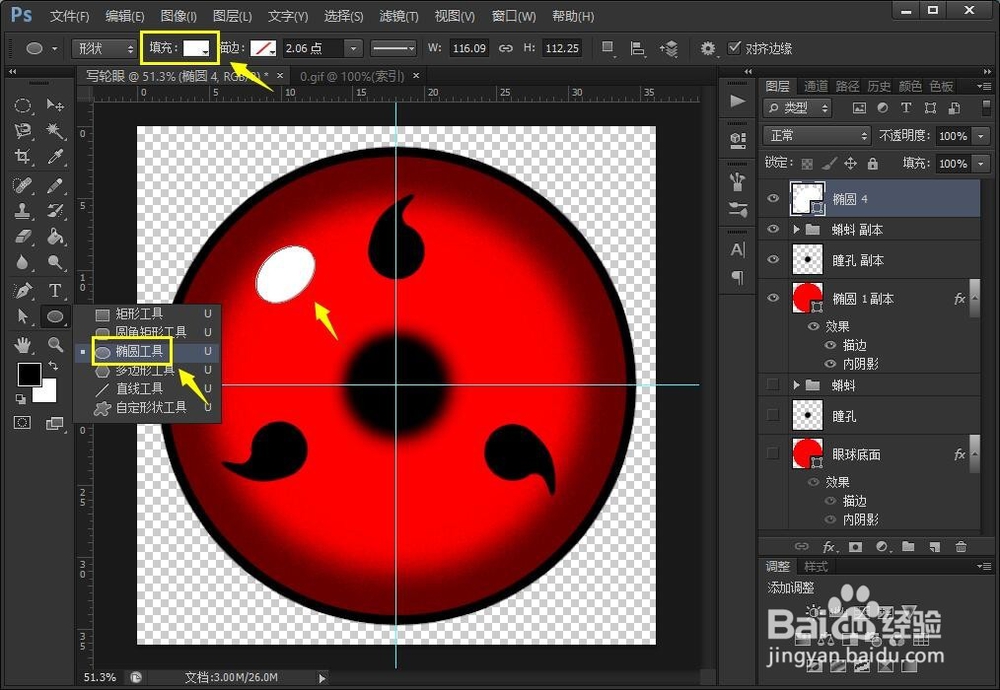Select the Blur tool
1000x690 pixels.
point(23,262)
